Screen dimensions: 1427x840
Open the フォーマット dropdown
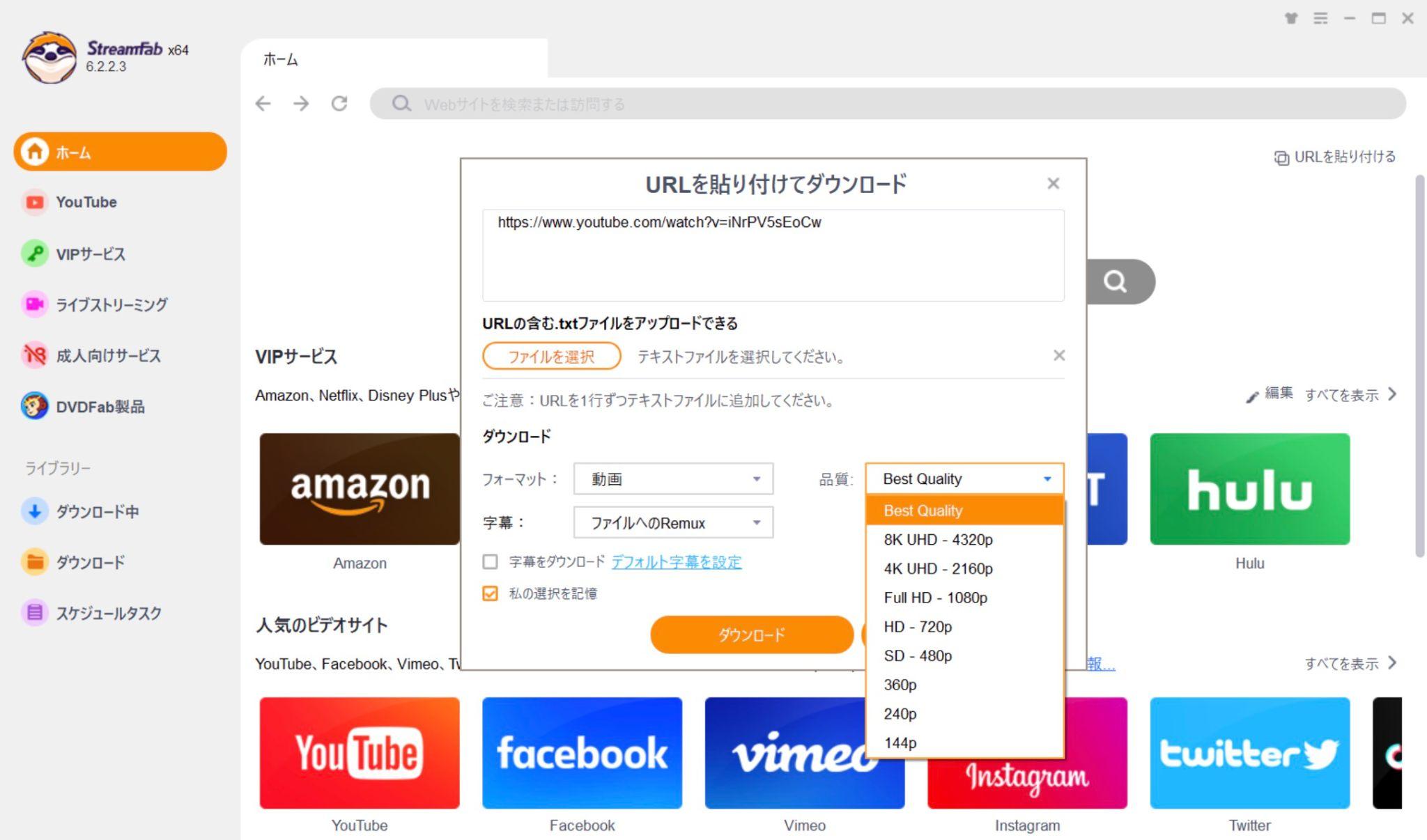tap(673, 479)
